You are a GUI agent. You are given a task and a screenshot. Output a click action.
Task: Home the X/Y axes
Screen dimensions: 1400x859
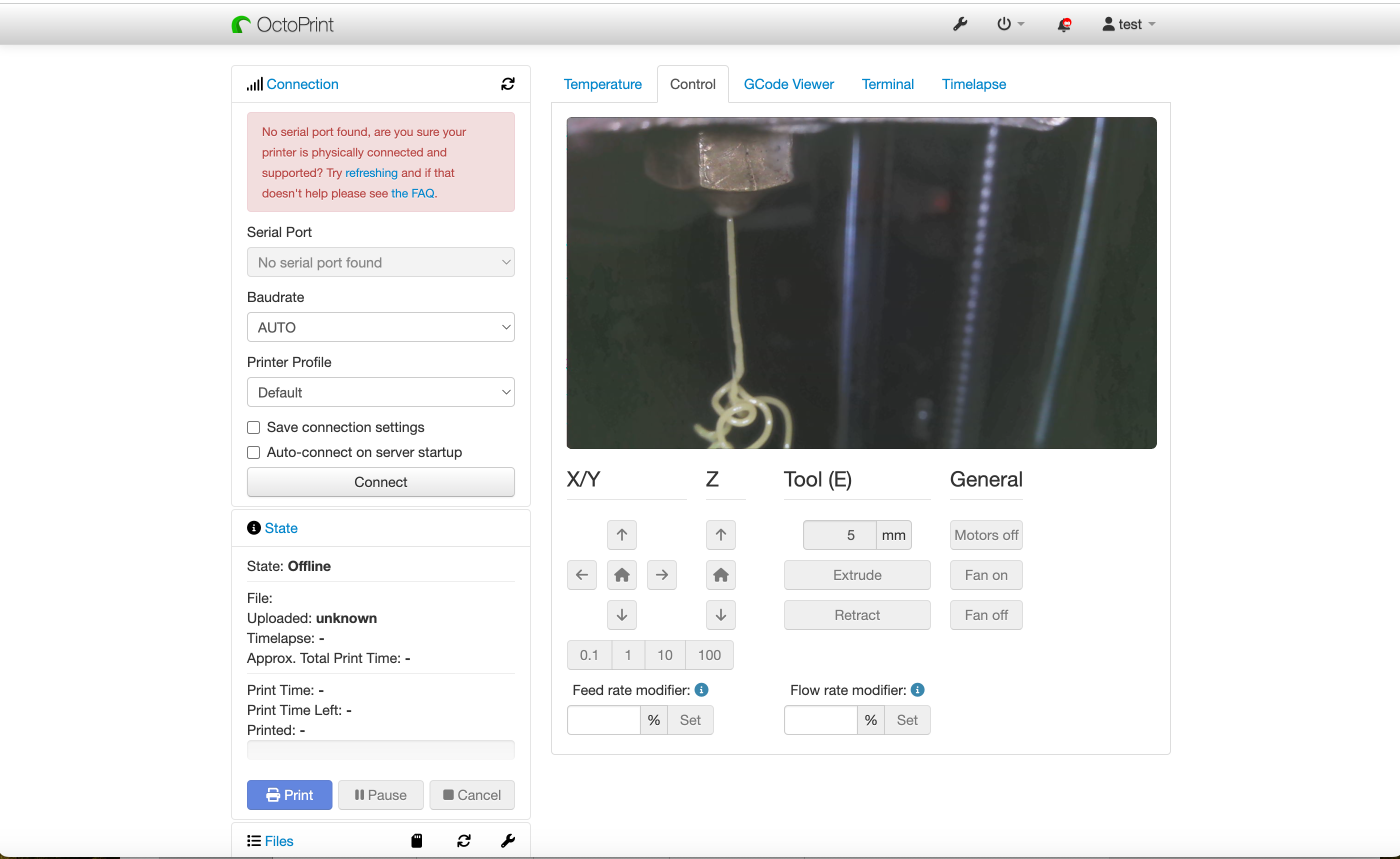(x=622, y=575)
